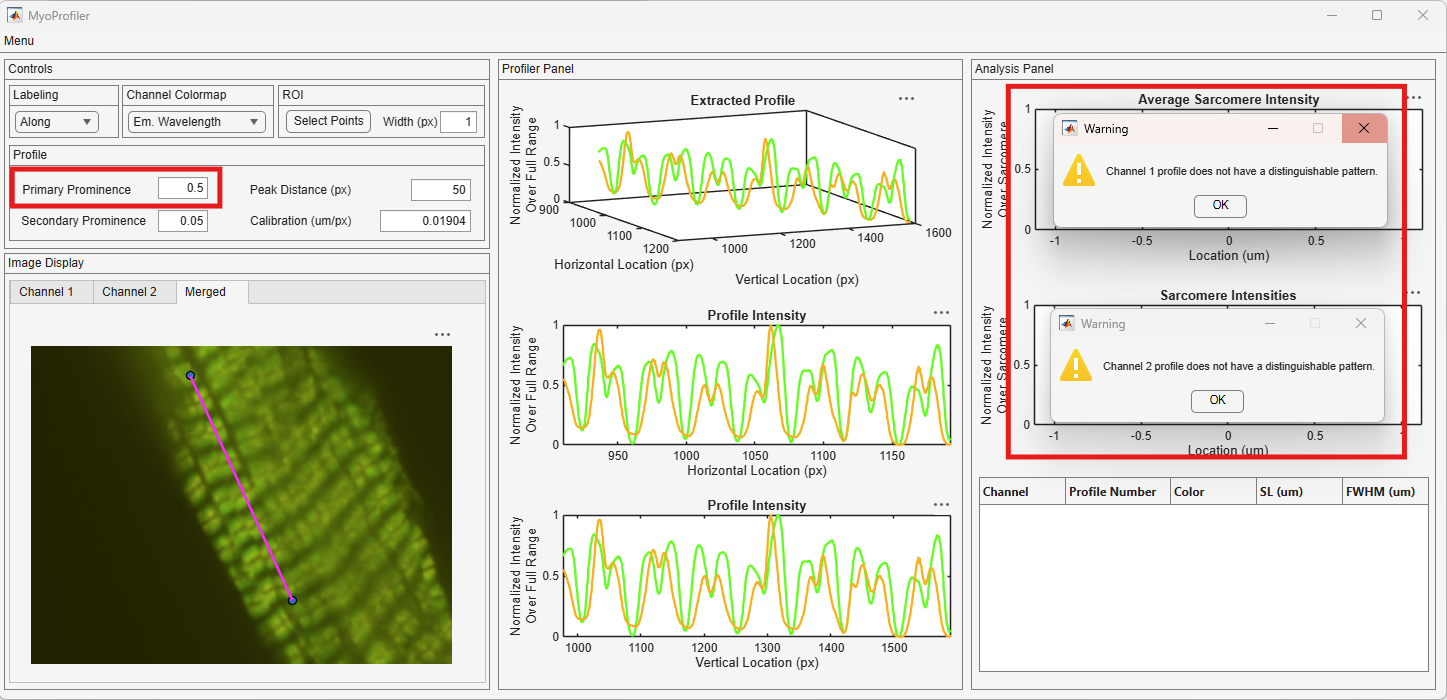Image resolution: width=1447 pixels, height=700 pixels.
Task: Expand the Labeling dropdown set to Along
Action: pos(57,122)
